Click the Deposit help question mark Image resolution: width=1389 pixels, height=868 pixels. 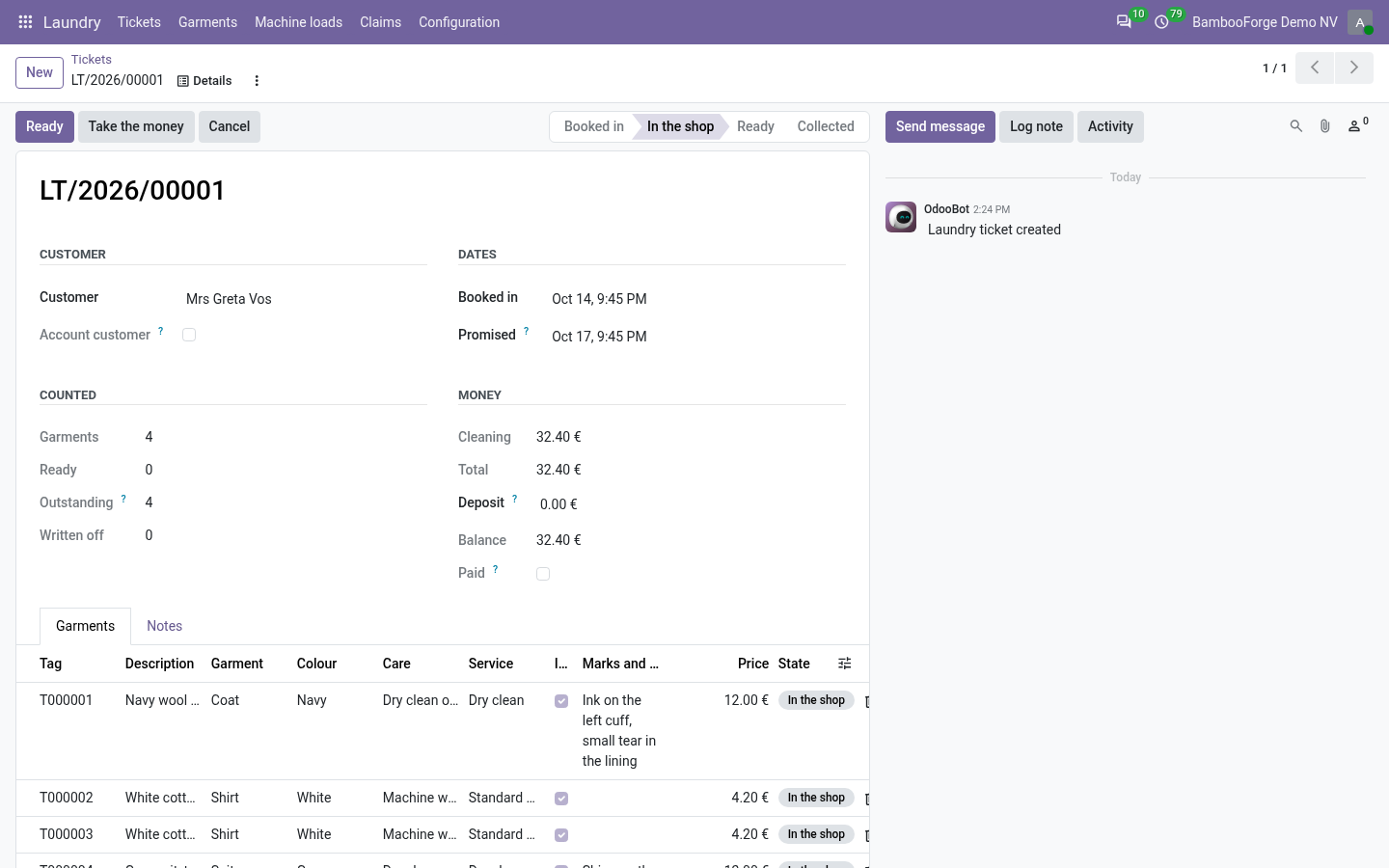click(x=514, y=499)
